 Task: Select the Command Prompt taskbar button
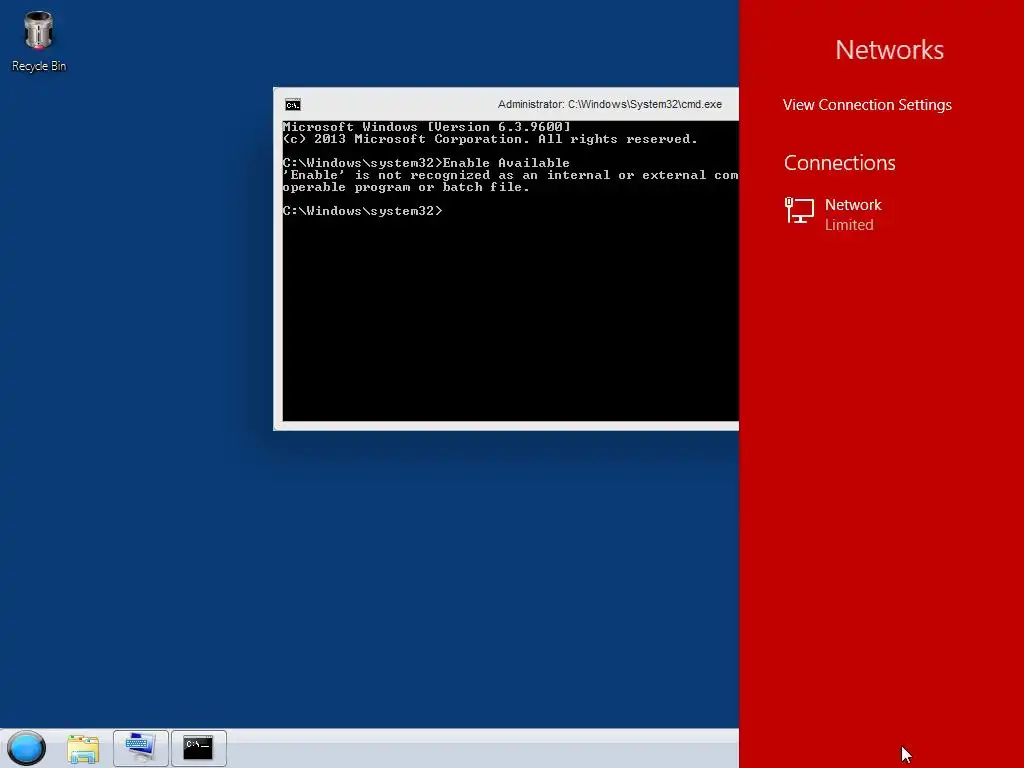coord(199,748)
